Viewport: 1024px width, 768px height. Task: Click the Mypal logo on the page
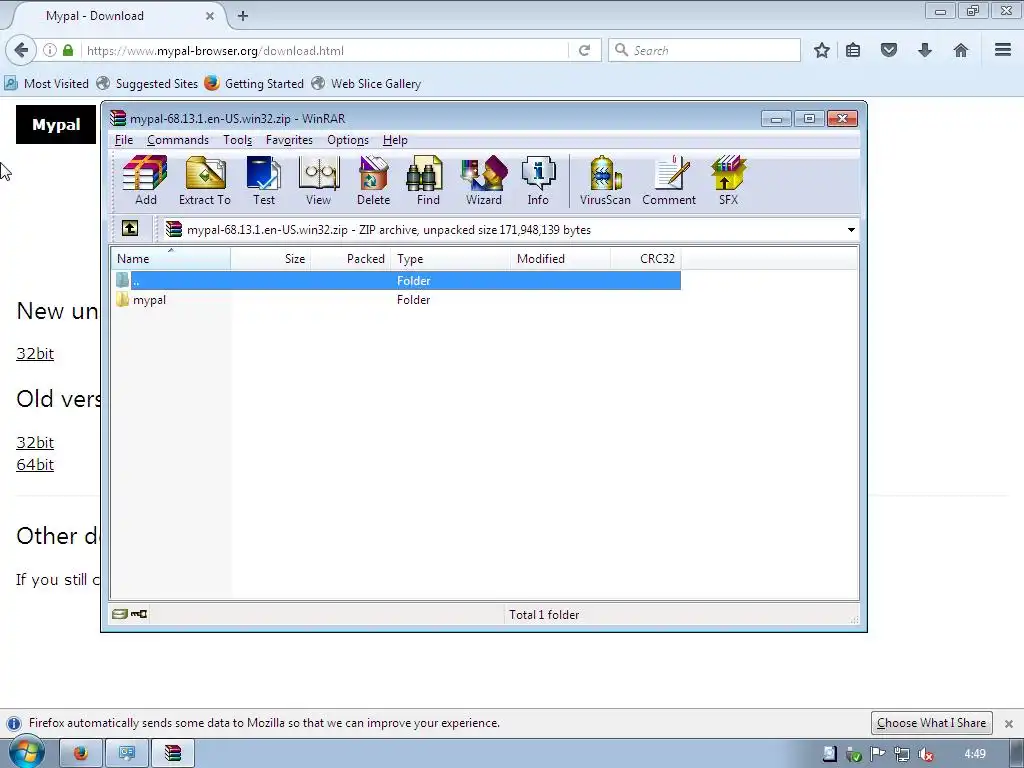point(56,124)
